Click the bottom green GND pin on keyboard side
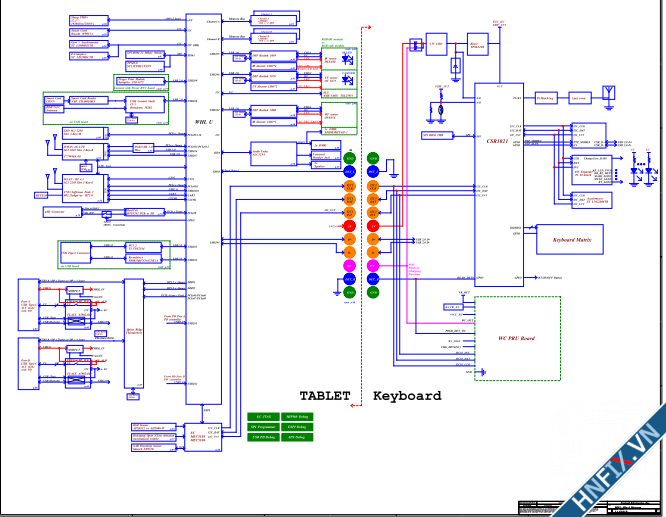 pyautogui.click(x=373, y=291)
